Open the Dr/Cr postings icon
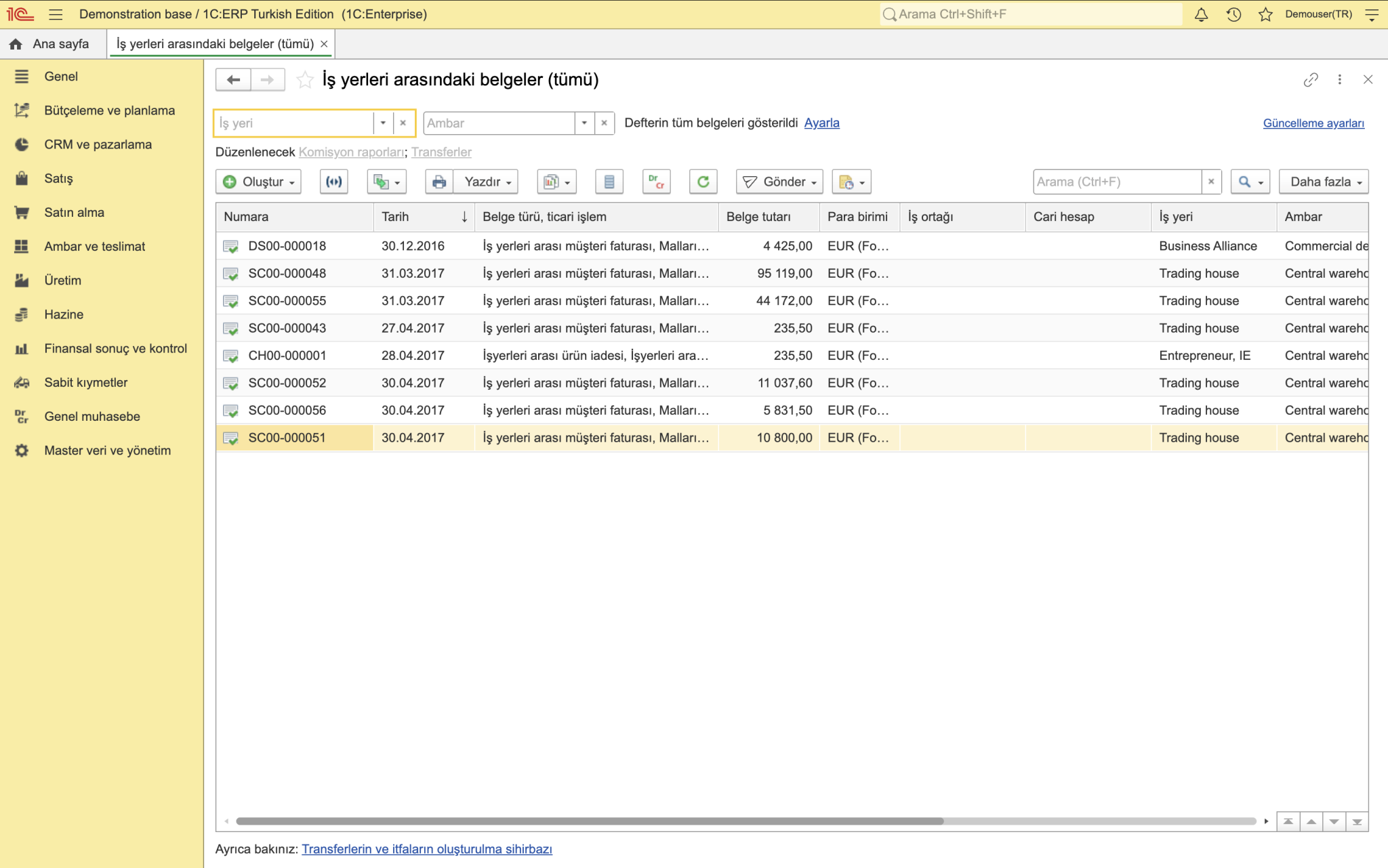The width and height of the screenshot is (1388, 868). click(656, 182)
